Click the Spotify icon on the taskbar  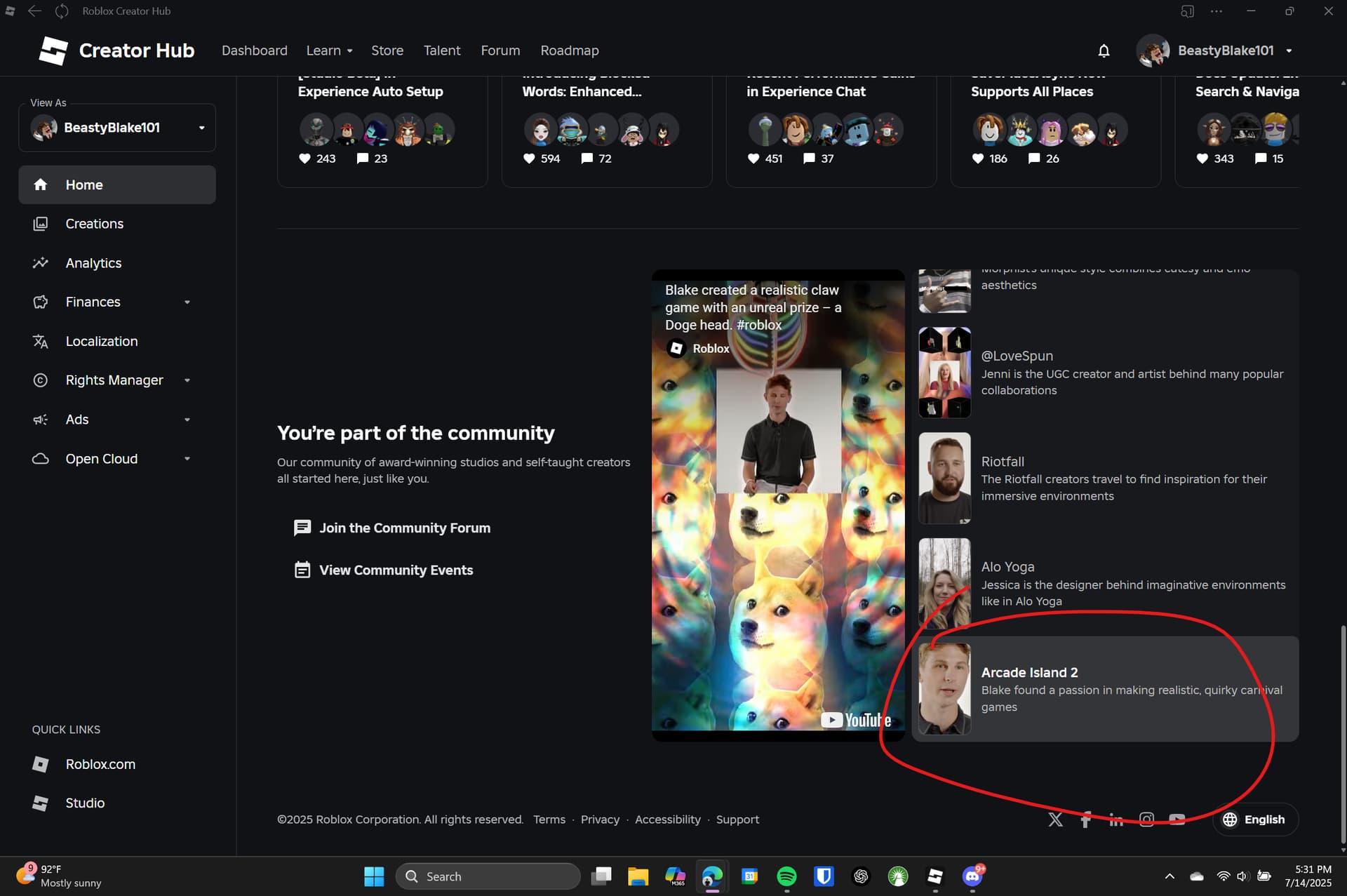[786, 876]
